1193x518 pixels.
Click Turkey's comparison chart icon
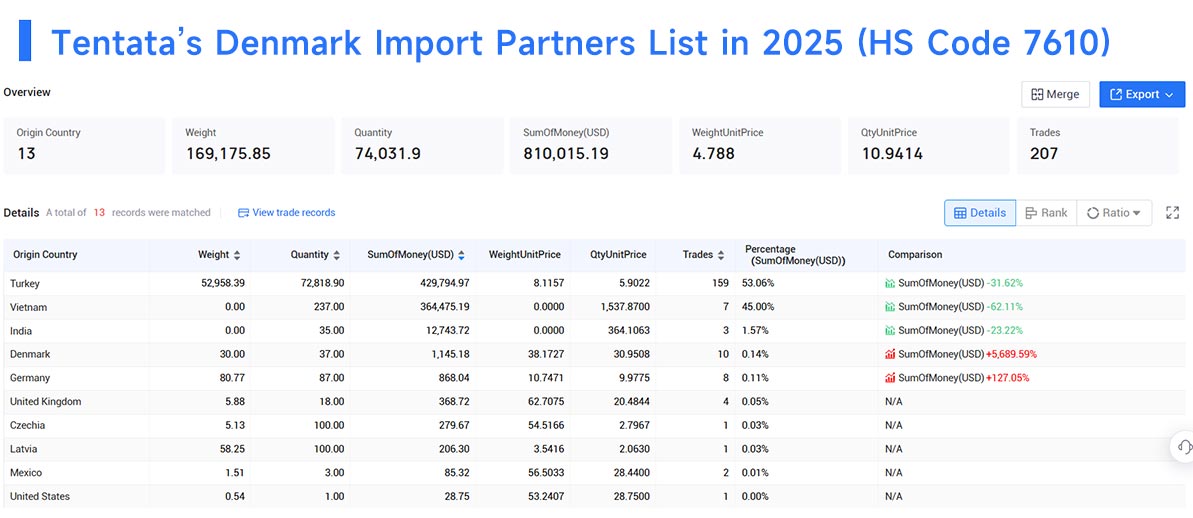point(889,284)
